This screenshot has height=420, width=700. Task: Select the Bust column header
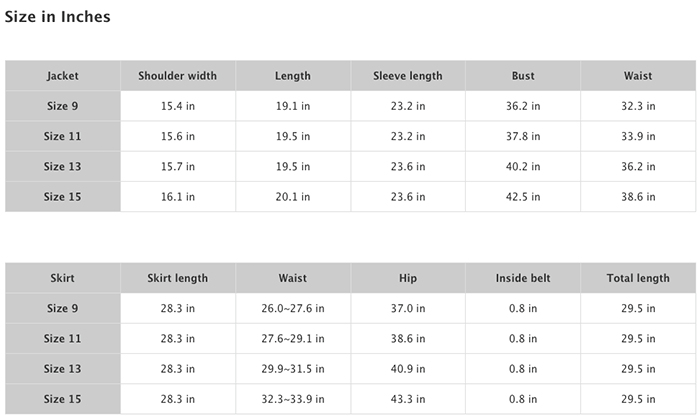point(523,75)
